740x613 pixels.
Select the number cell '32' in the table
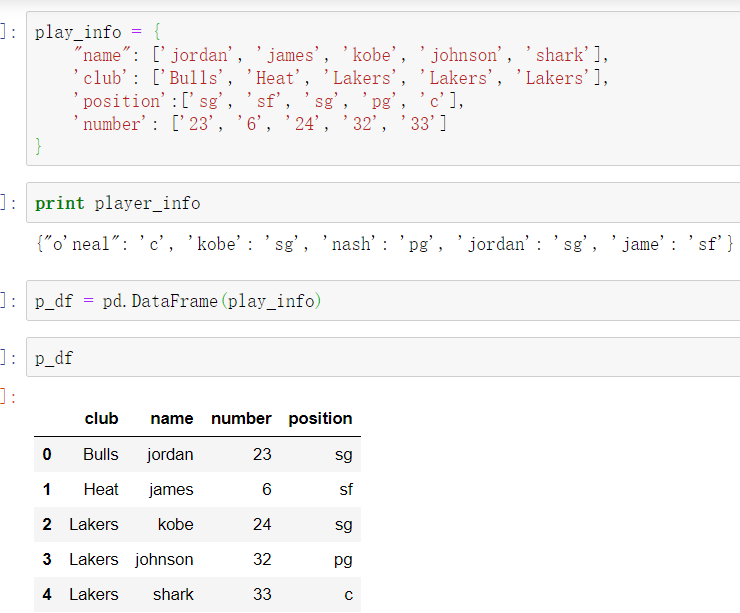pos(262,559)
